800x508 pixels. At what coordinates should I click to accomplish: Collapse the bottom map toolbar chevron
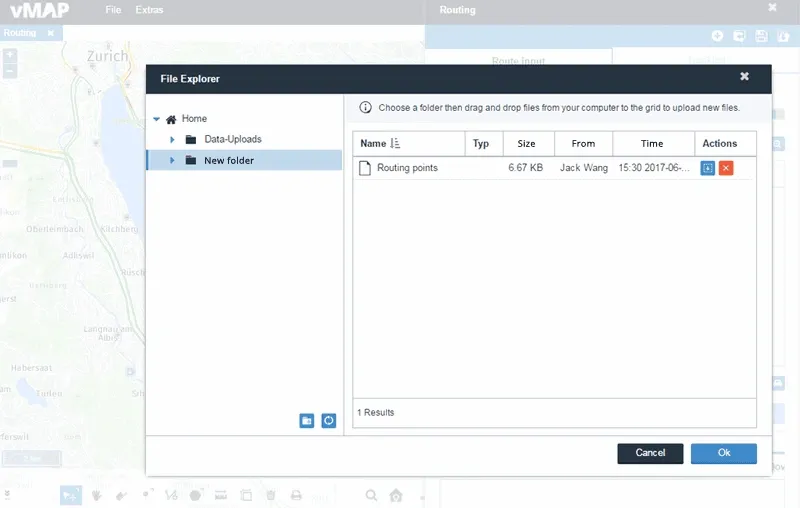[7, 494]
